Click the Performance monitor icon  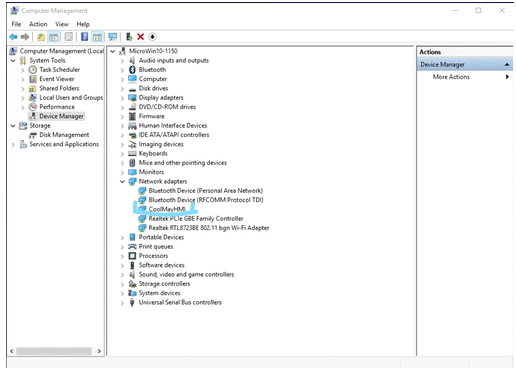click(x=33, y=107)
